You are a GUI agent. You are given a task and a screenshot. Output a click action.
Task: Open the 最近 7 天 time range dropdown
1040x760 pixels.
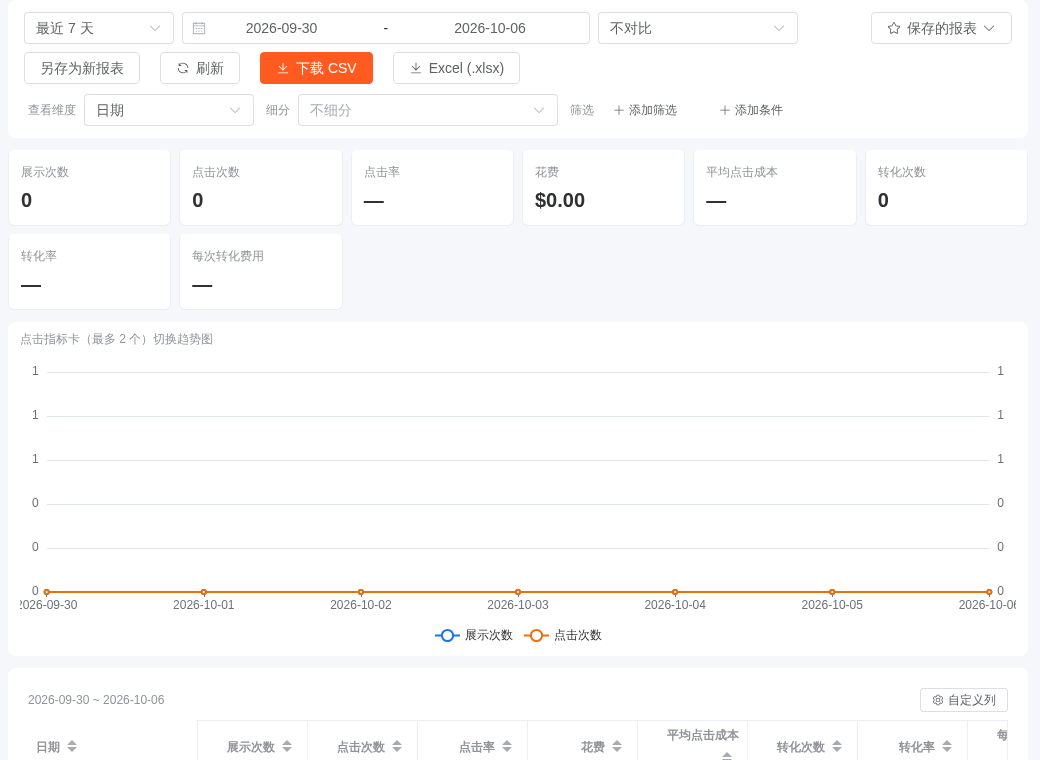(x=99, y=29)
